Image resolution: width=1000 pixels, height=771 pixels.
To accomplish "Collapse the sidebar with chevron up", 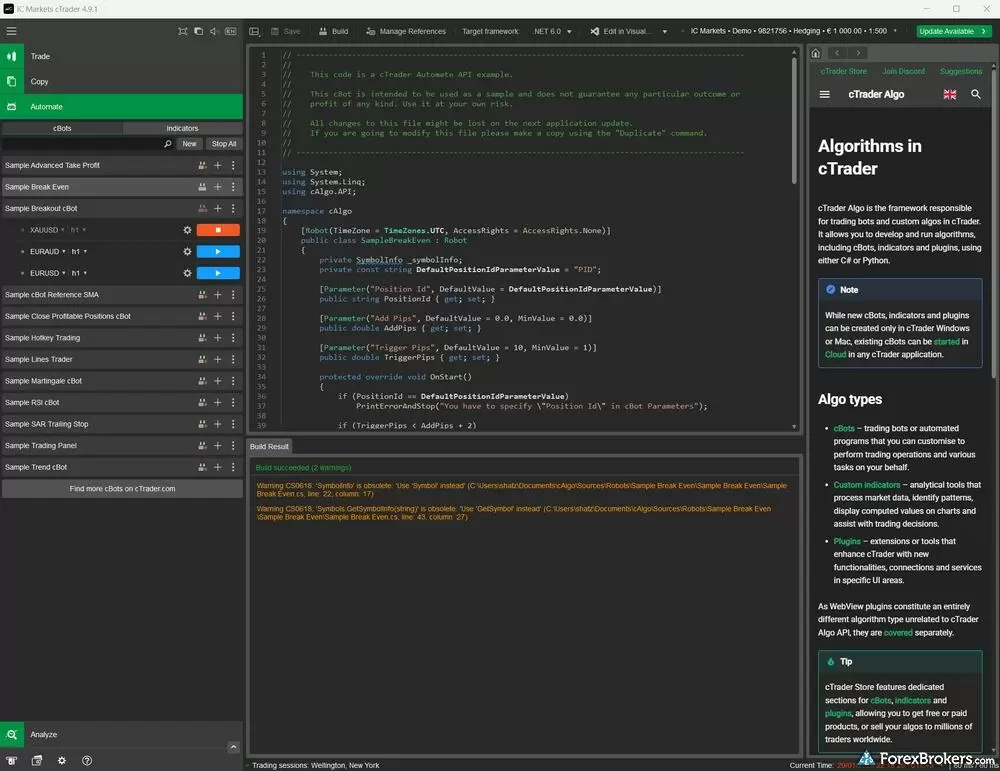I will [x=233, y=747].
